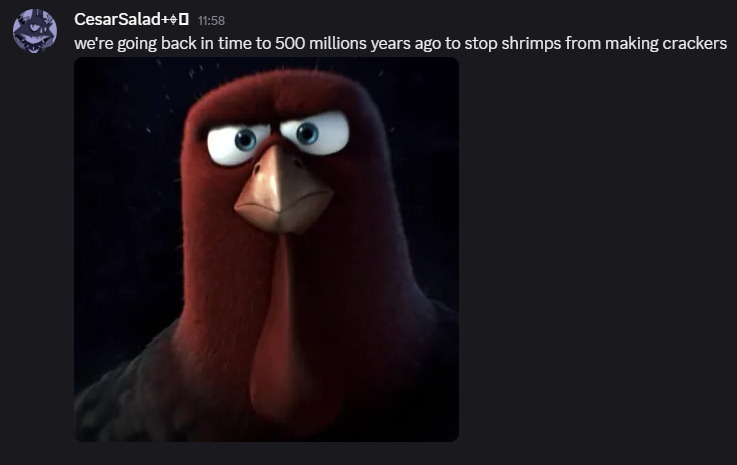The width and height of the screenshot is (737, 465).
Task: Click the diamond symbol in the username
Action: tap(173, 20)
